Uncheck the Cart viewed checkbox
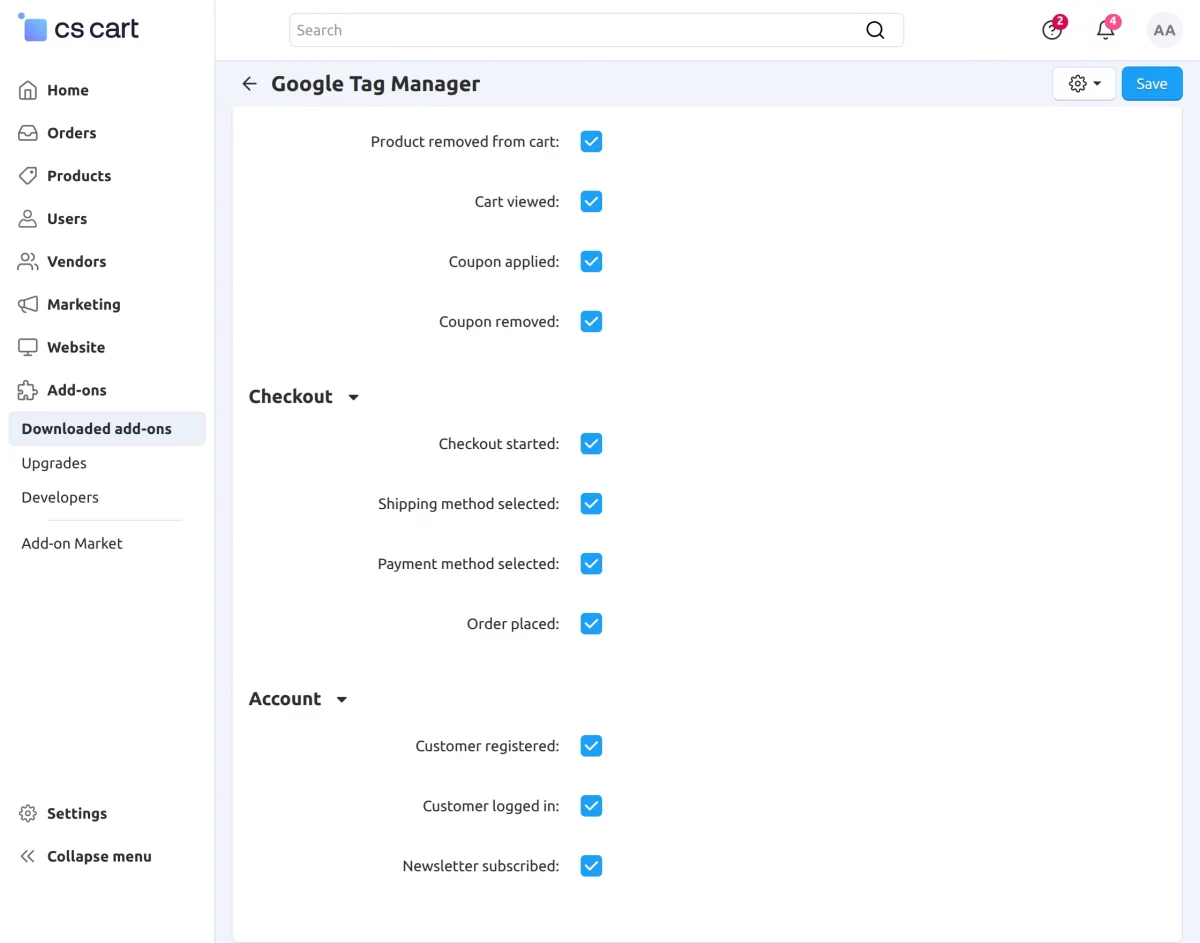The image size is (1200, 943). point(591,202)
